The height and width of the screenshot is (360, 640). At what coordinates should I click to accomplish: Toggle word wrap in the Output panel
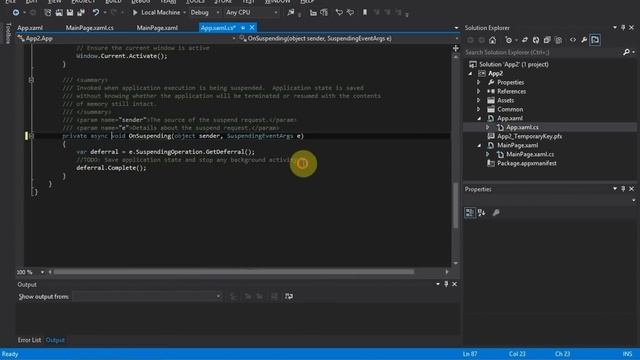pos(289,296)
